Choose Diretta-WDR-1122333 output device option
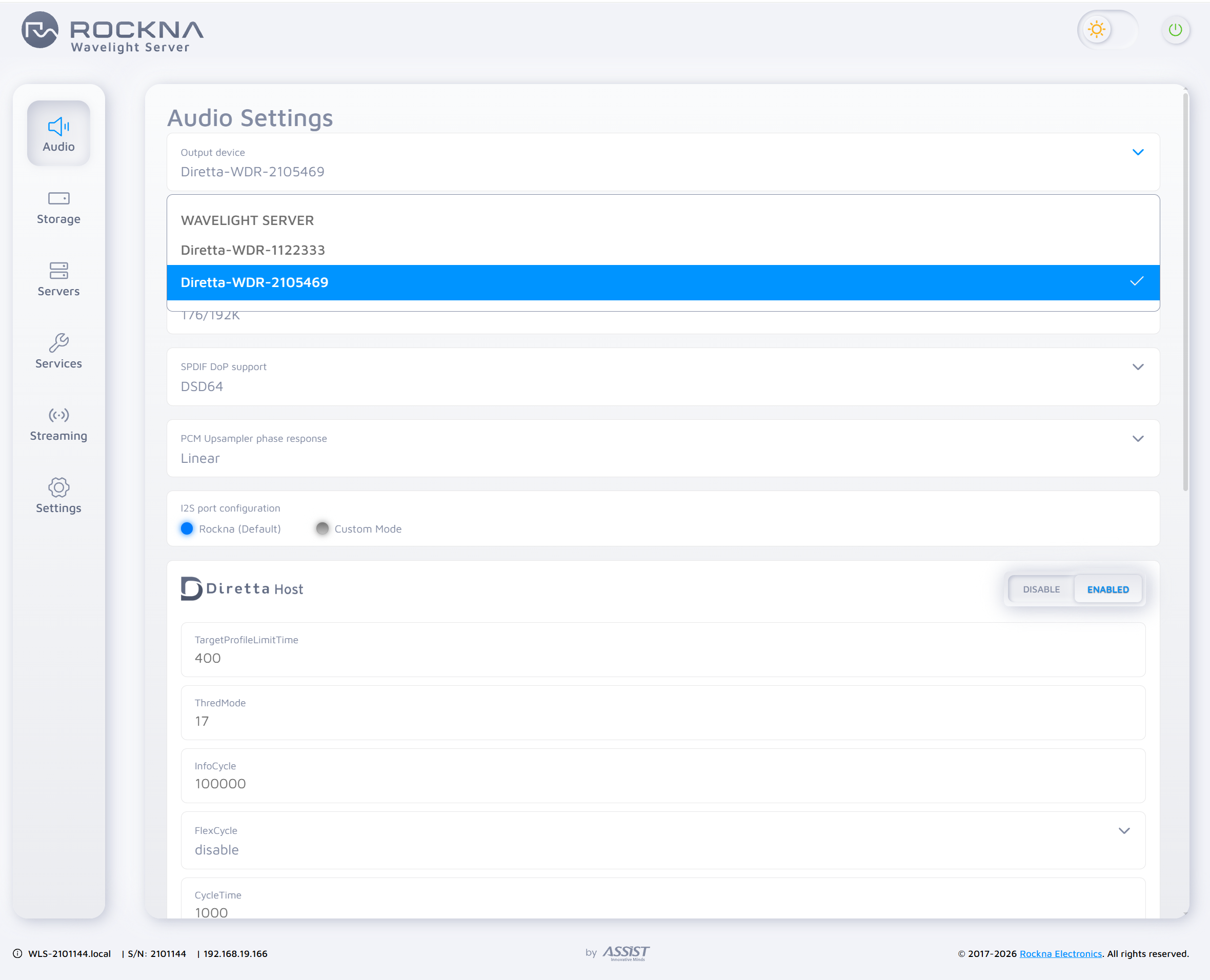The width and height of the screenshot is (1210, 980). 663,250
